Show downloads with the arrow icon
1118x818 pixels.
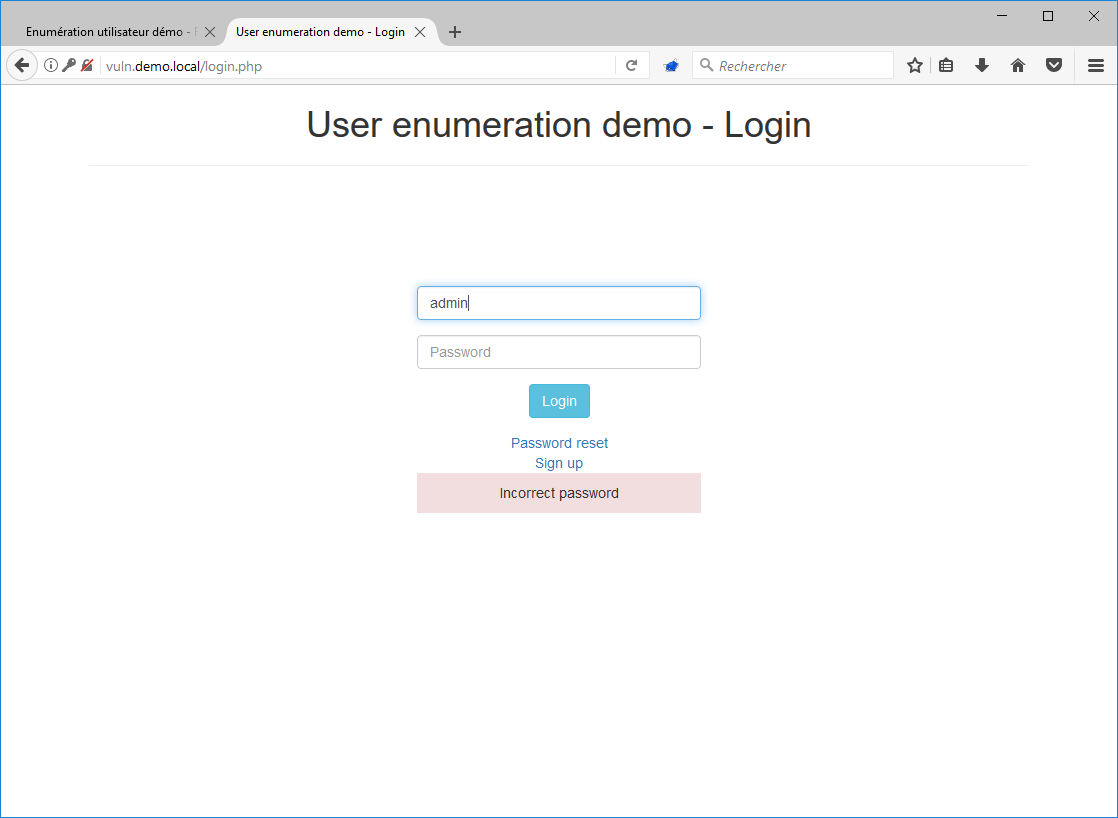pos(982,64)
